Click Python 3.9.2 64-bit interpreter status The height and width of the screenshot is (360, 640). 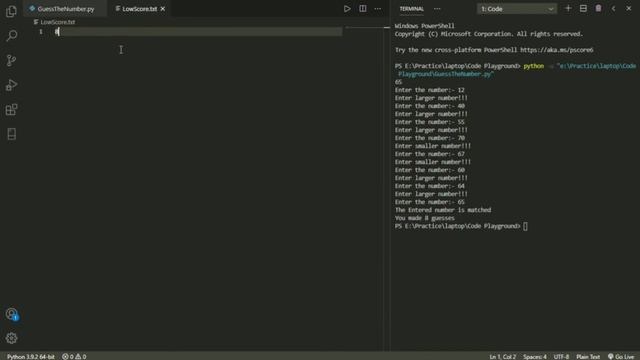(x=31, y=356)
